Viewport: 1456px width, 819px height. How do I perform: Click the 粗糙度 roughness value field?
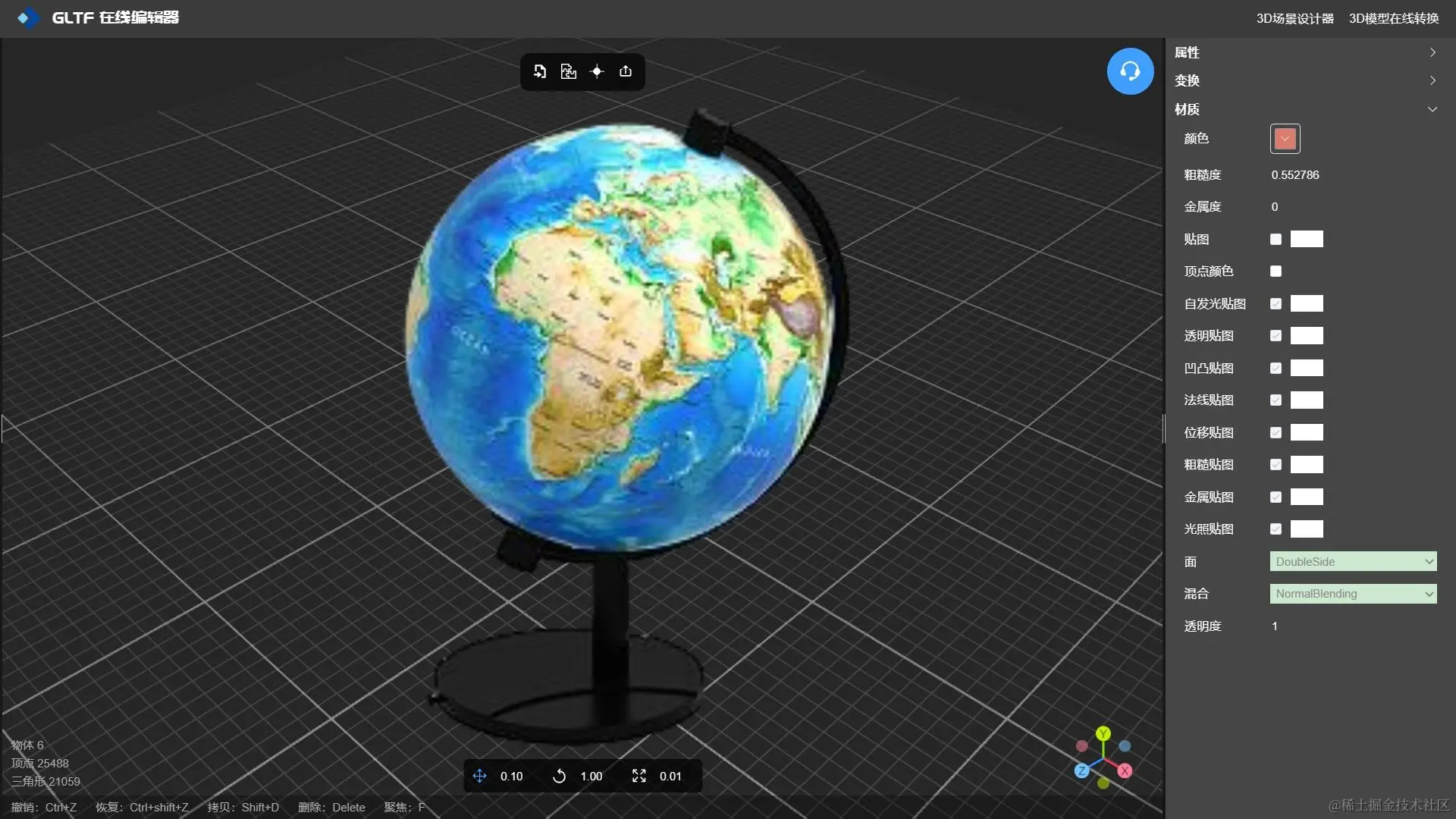(1295, 175)
